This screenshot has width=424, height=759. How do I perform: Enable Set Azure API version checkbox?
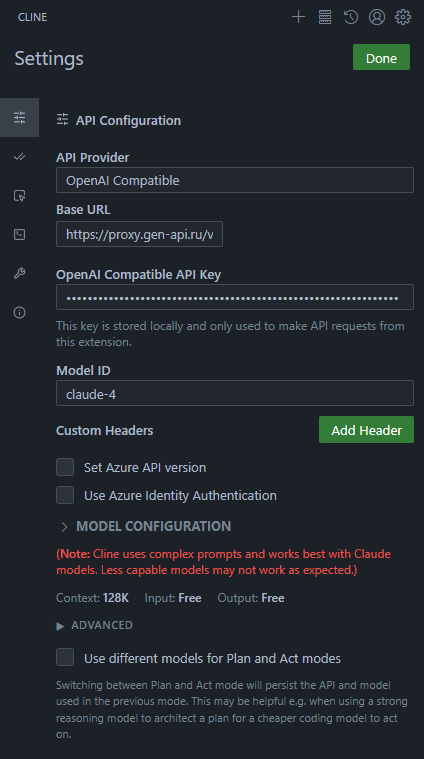pyautogui.click(x=65, y=468)
